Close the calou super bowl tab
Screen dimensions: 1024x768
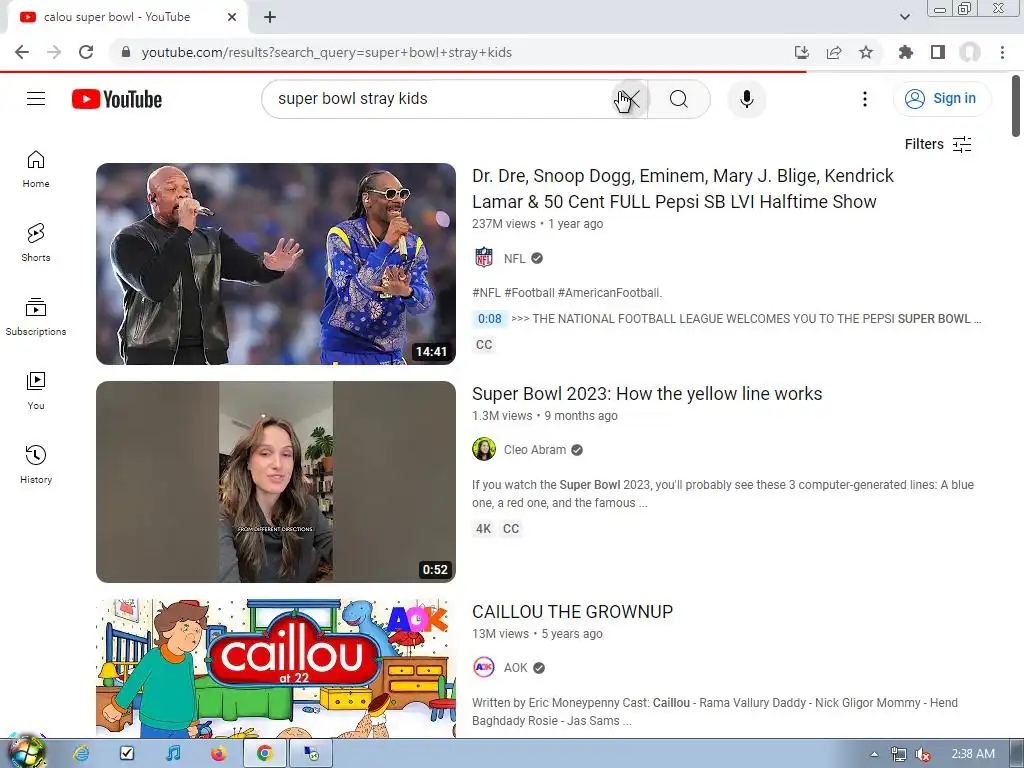click(x=232, y=17)
